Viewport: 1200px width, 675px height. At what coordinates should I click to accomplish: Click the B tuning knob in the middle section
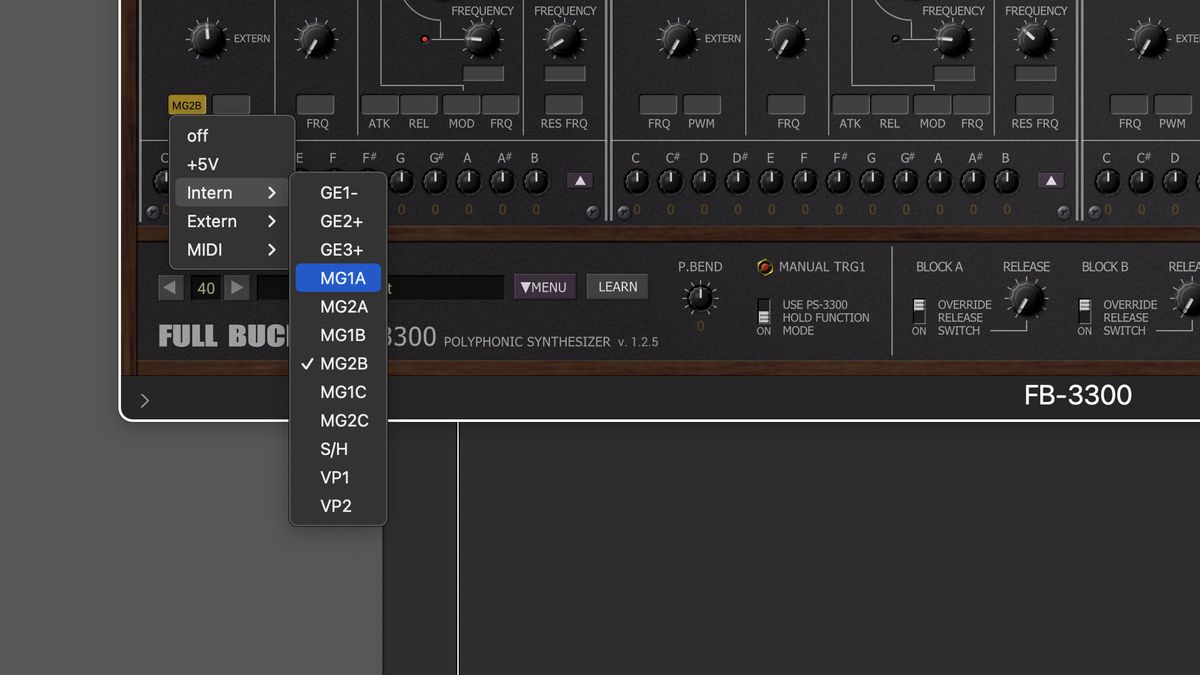click(x=1007, y=182)
